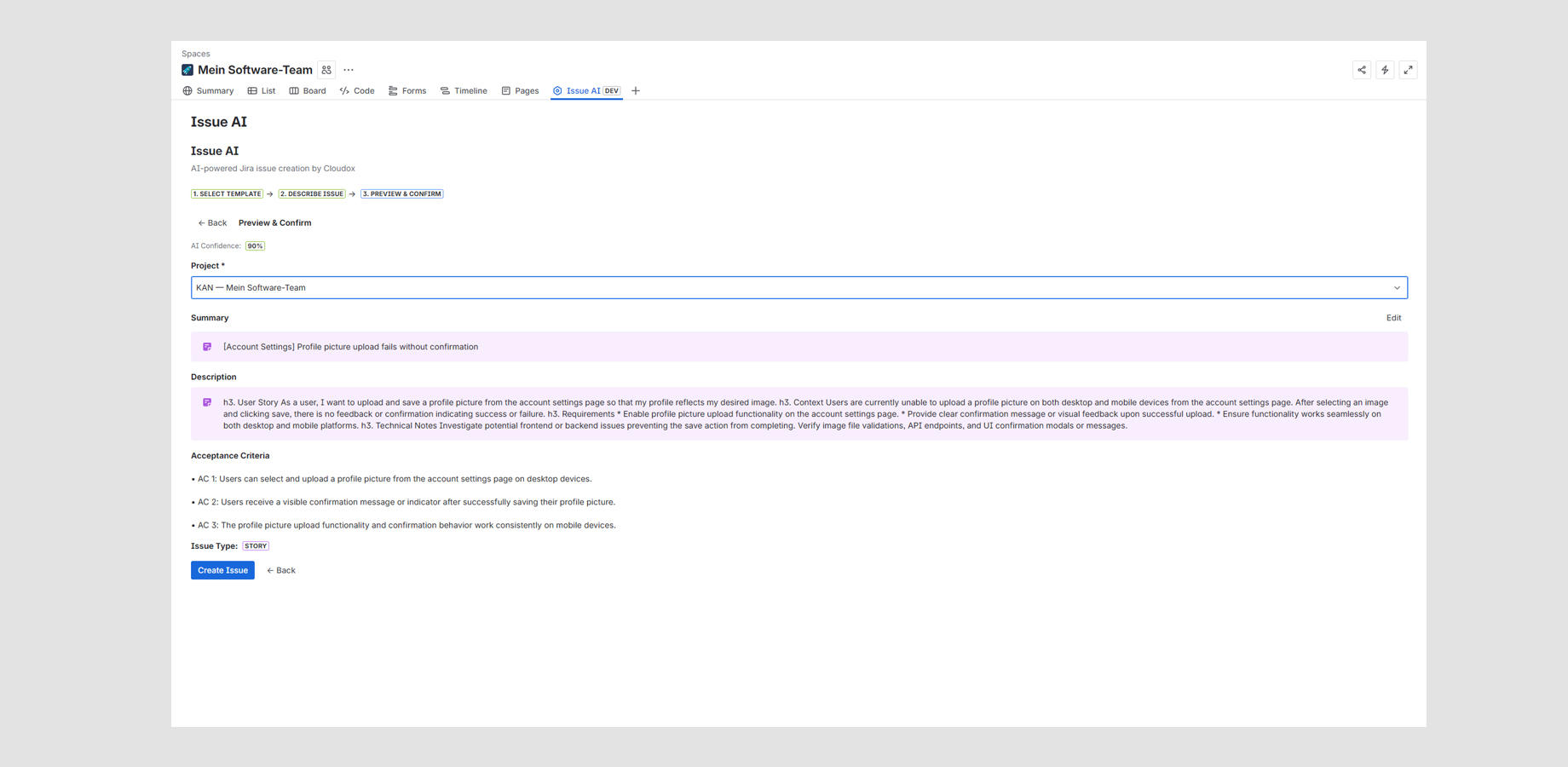This screenshot has width=1568, height=767.
Task: Click the Back link above Preview & Confirm
Action: (x=211, y=222)
